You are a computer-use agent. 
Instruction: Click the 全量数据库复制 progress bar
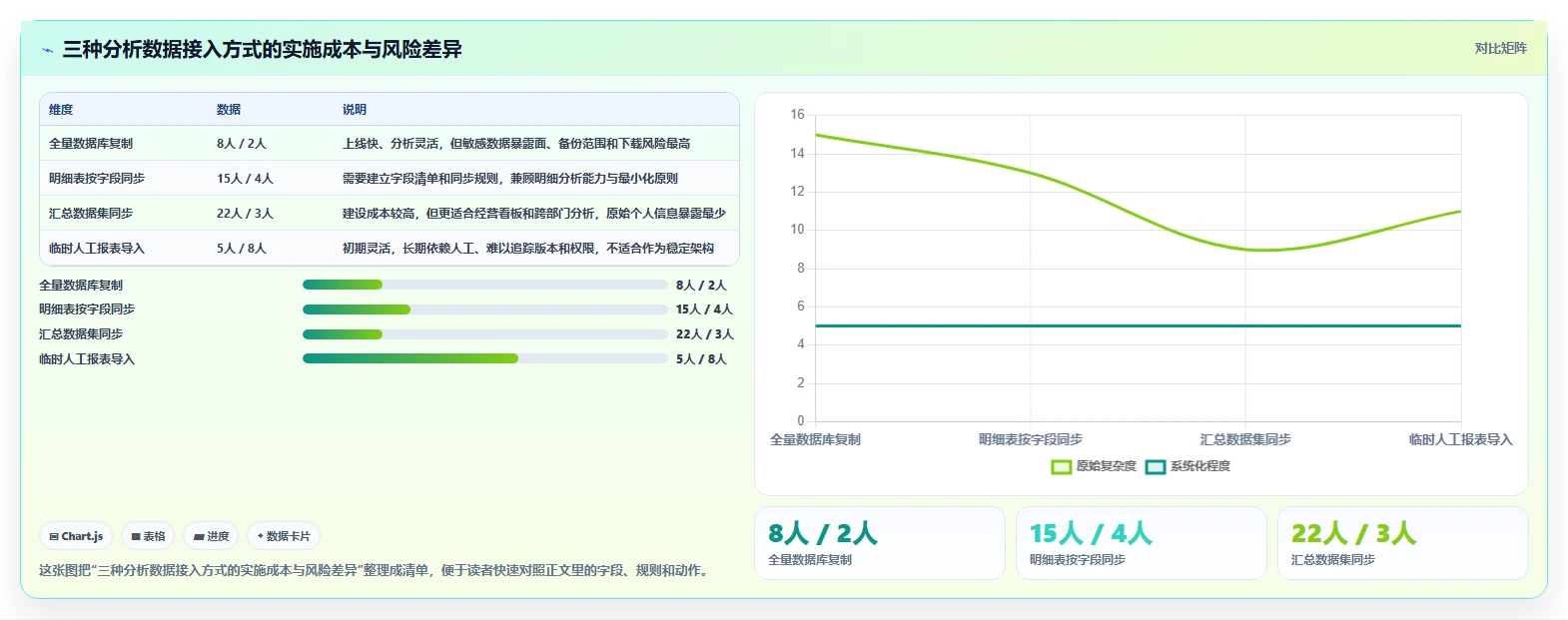(x=485, y=285)
